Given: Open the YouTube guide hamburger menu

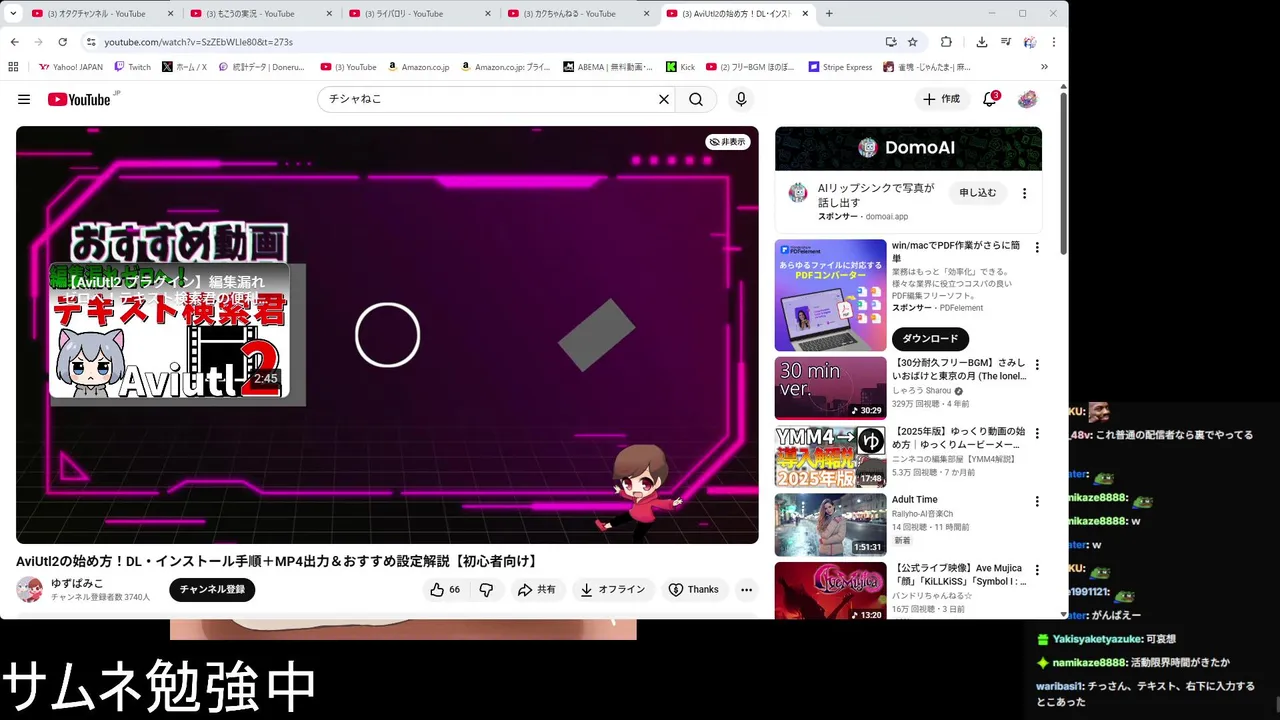Looking at the screenshot, I should coord(24,99).
